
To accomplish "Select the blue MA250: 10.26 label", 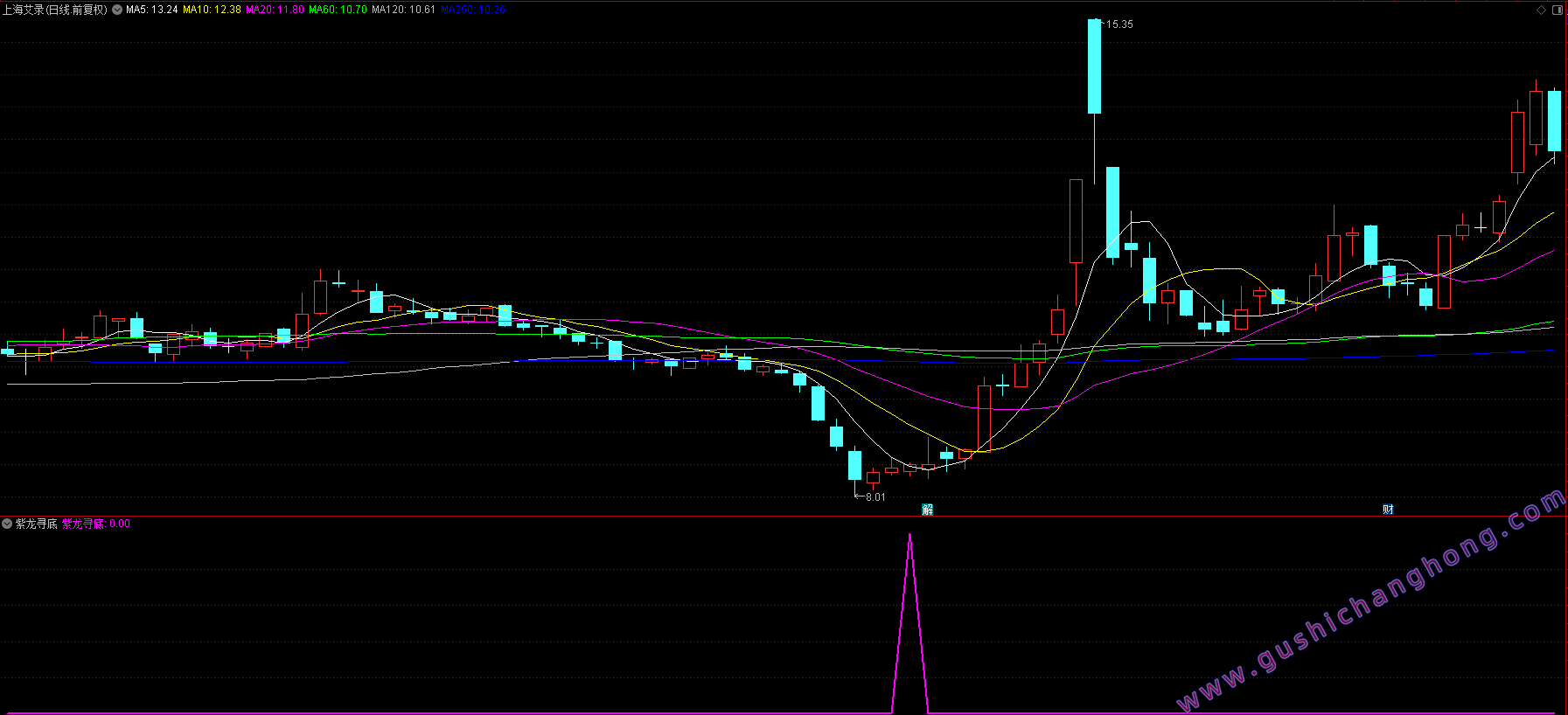I will click(472, 10).
